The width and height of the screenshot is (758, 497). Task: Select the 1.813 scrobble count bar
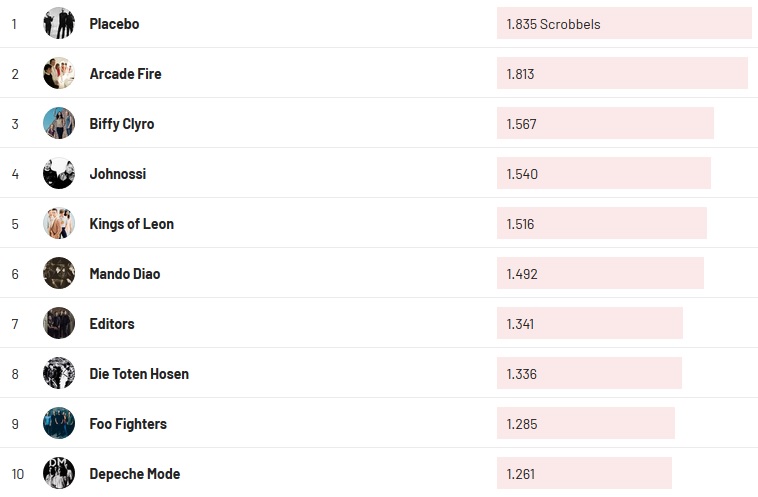tap(621, 73)
